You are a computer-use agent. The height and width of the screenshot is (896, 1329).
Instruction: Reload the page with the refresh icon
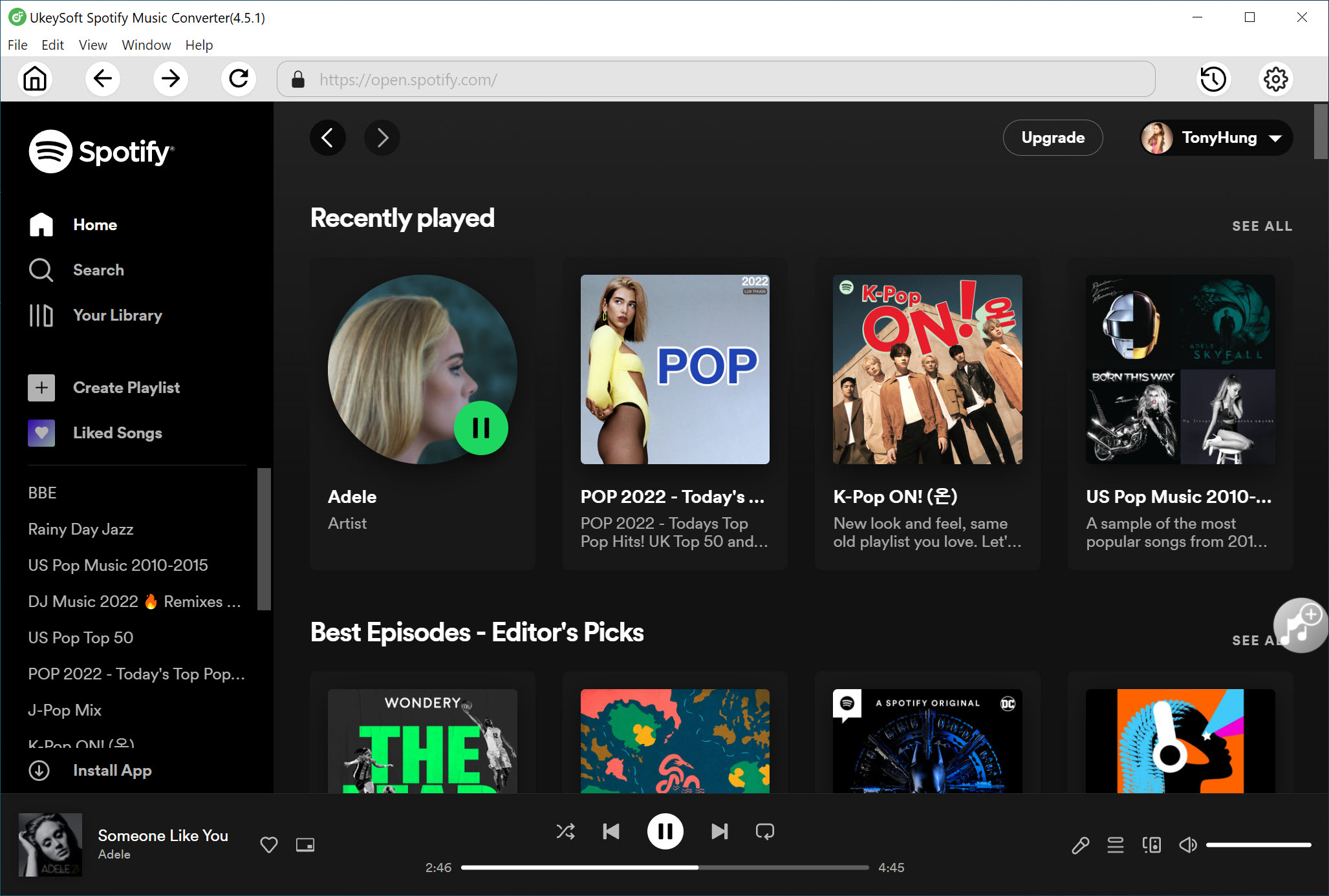pyautogui.click(x=239, y=79)
